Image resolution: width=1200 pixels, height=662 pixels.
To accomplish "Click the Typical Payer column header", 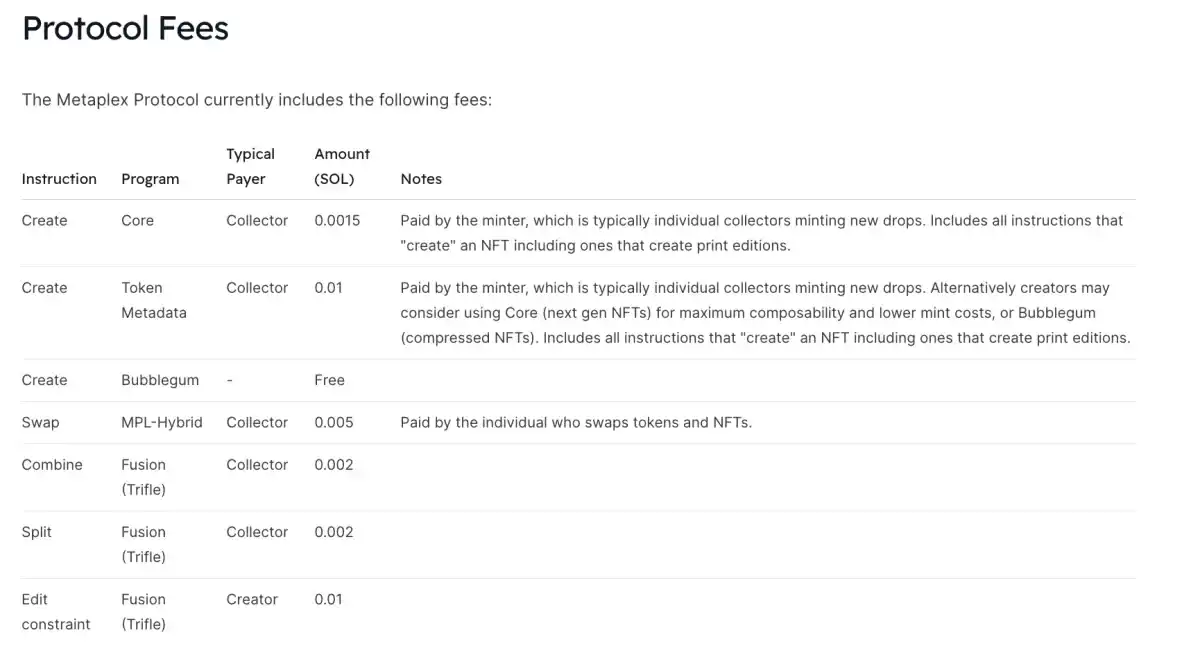I will click(250, 166).
